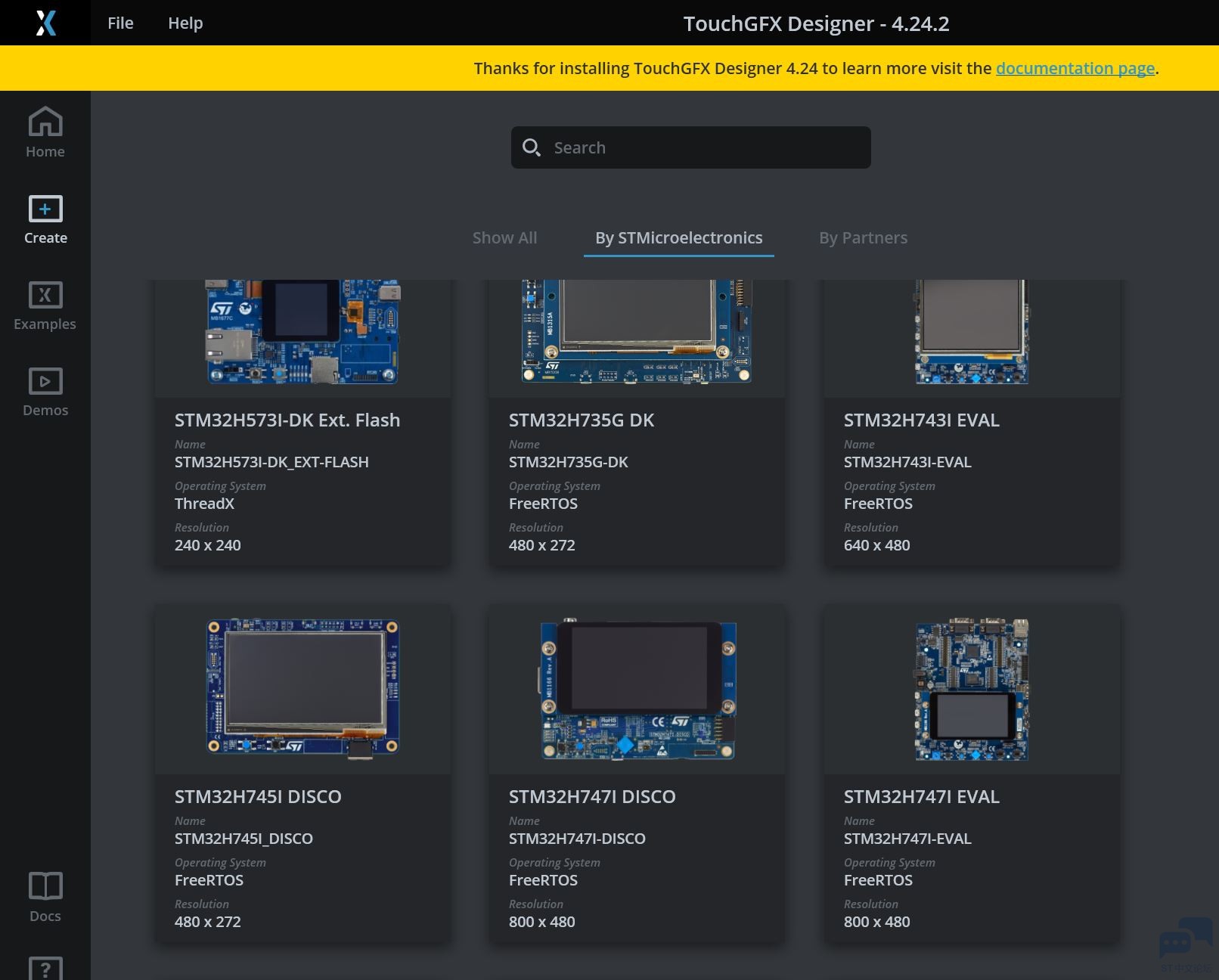Screen dimensions: 1219x980
Task: Open the Examples sidebar icon
Action: [x=45, y=295]
